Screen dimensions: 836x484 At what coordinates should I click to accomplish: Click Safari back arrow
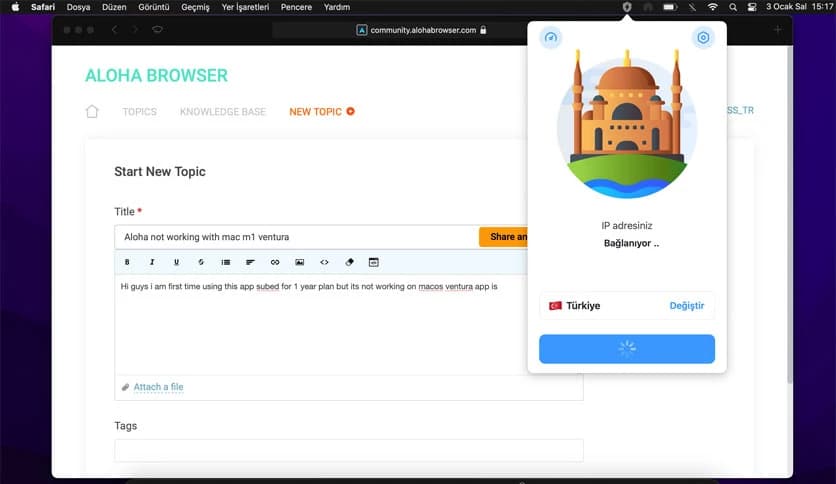pyautogui.click(x=114, y=30)
